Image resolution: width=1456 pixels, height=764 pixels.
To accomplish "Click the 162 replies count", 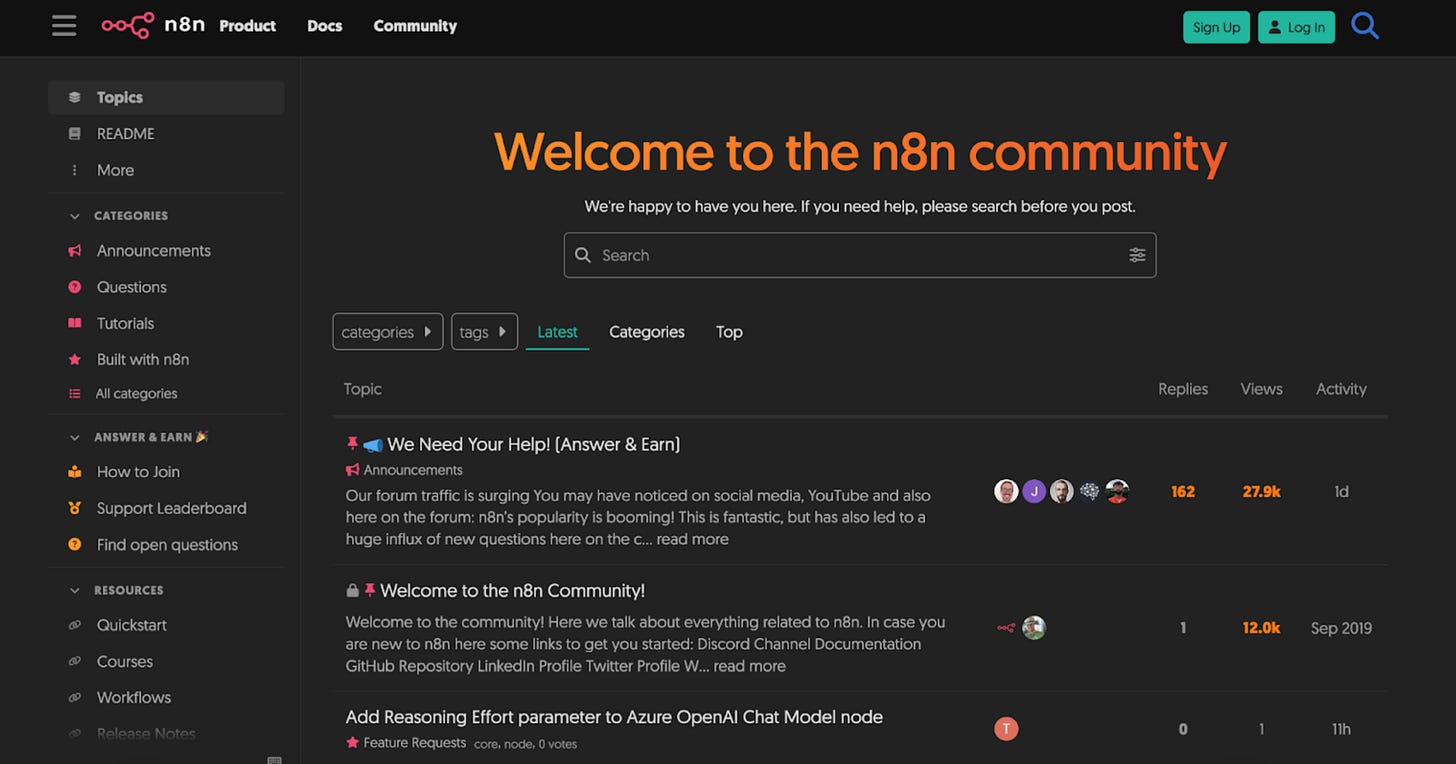I will tap(1183, 491).
